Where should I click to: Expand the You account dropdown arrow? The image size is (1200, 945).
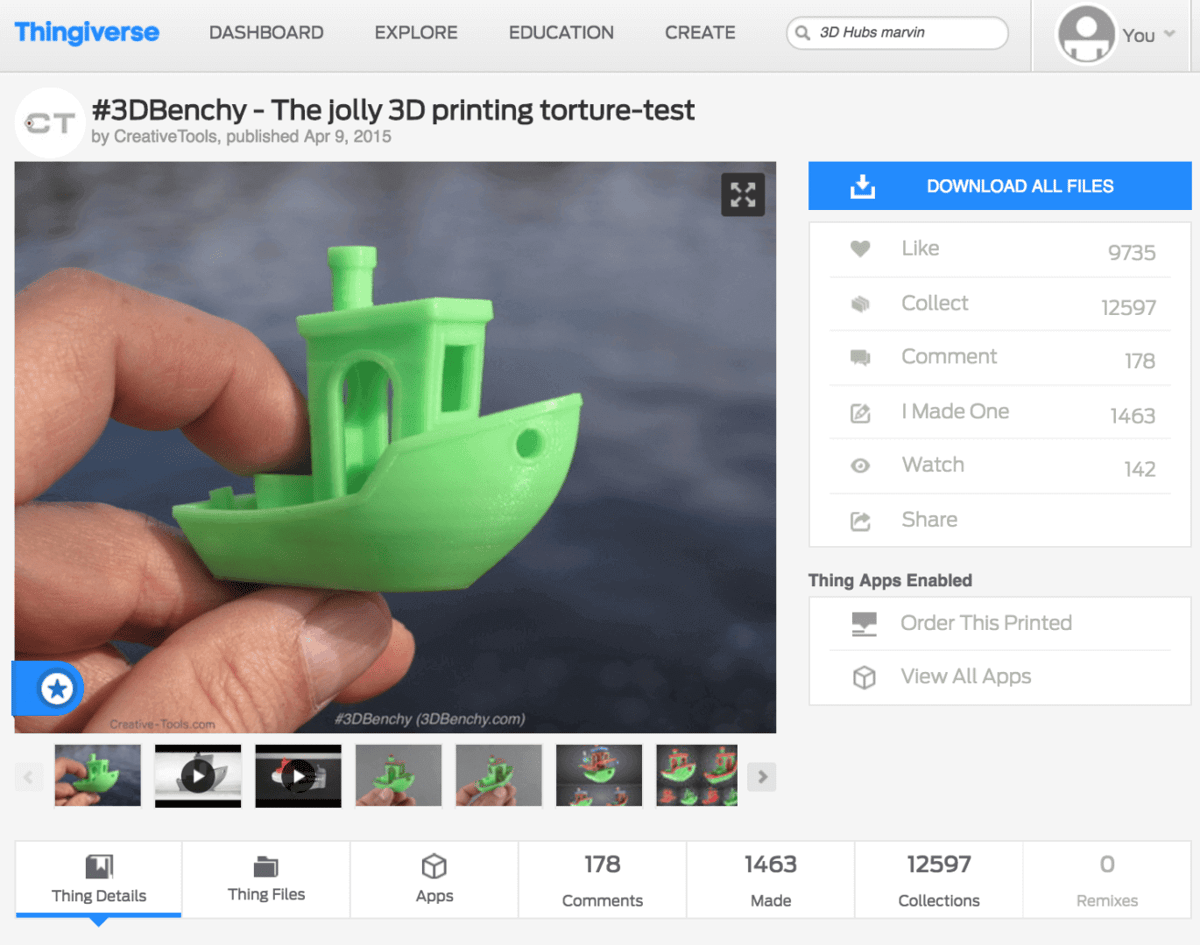point(1170,34)
